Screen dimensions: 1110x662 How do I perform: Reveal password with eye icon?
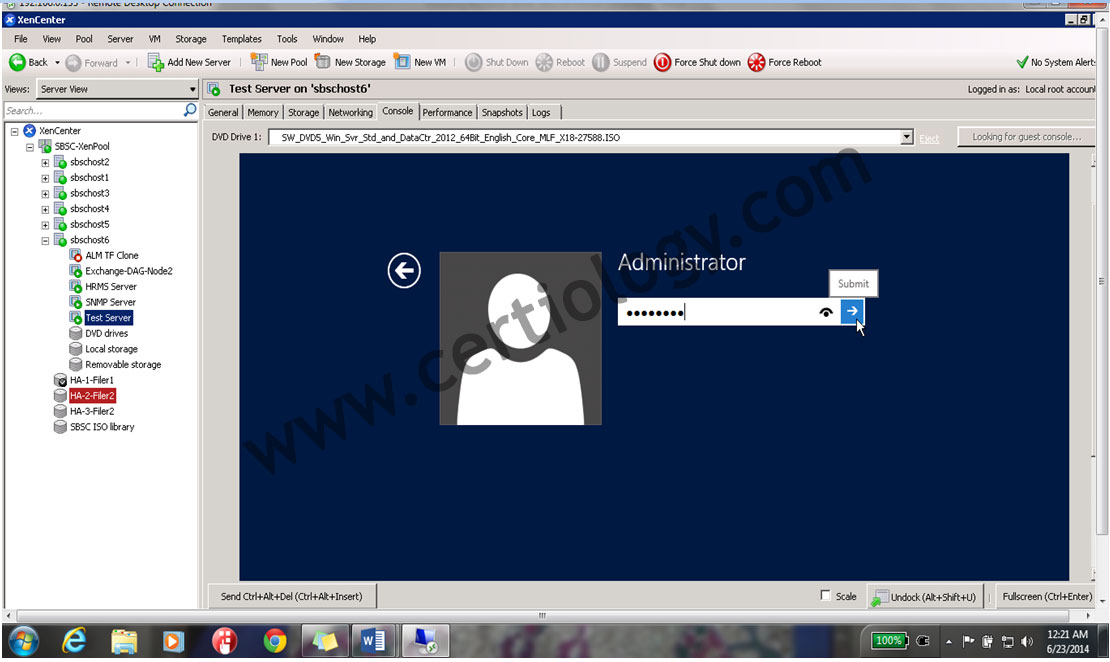click(825, 312)
